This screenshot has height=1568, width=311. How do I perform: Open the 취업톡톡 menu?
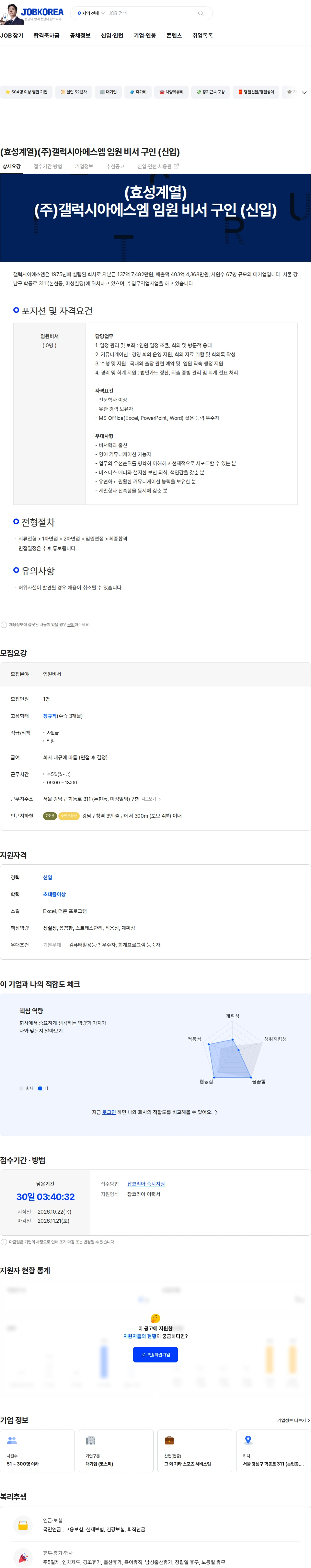point(203,36)
